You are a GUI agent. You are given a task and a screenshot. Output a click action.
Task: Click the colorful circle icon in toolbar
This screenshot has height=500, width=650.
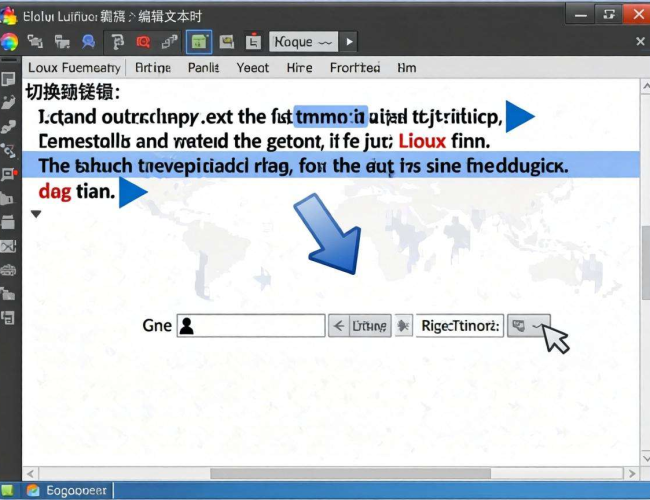10,42
